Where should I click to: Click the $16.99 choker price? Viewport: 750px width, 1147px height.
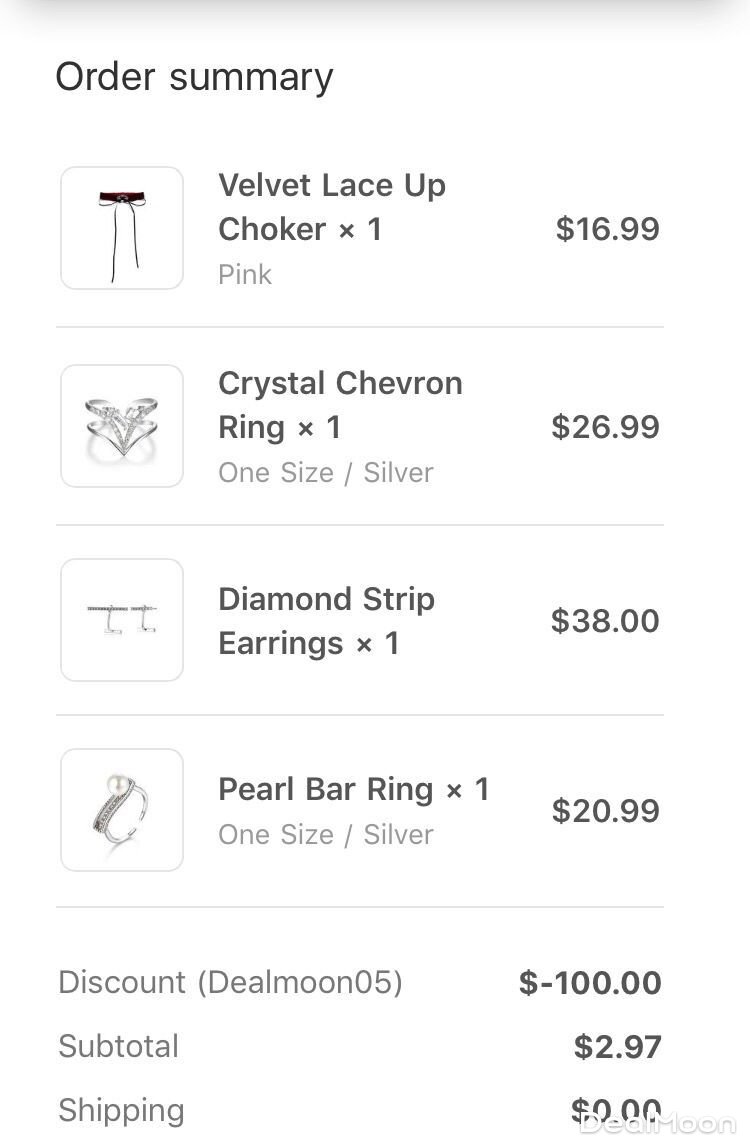tap(607, 229)
